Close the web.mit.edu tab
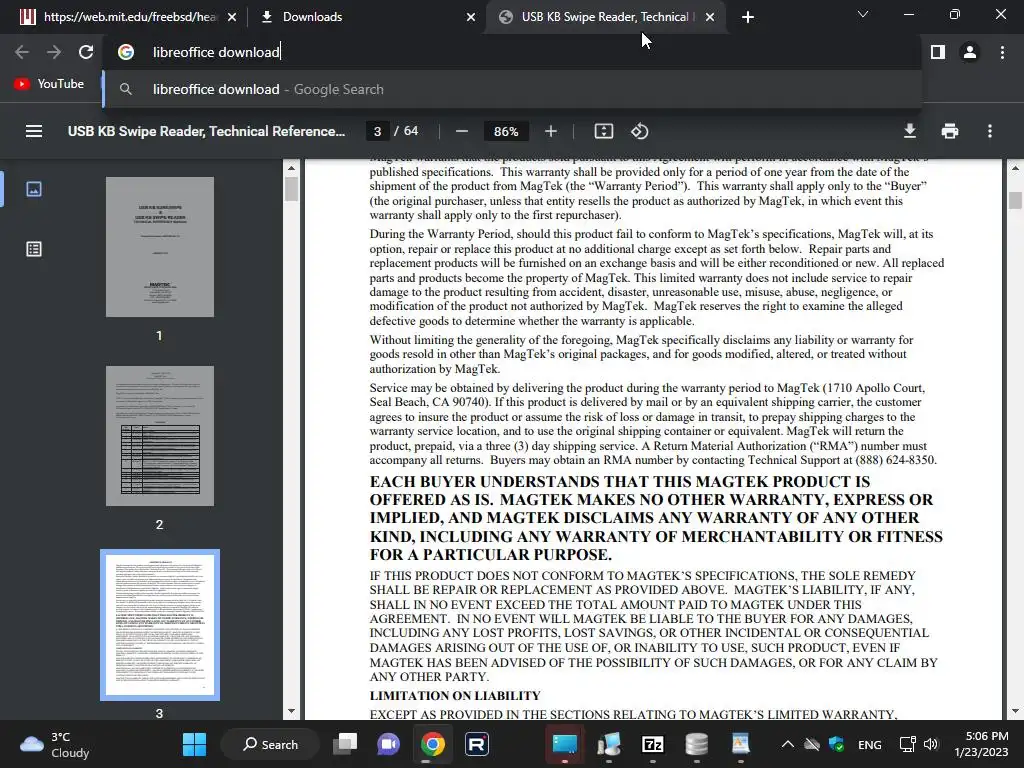 click(232, 17)
